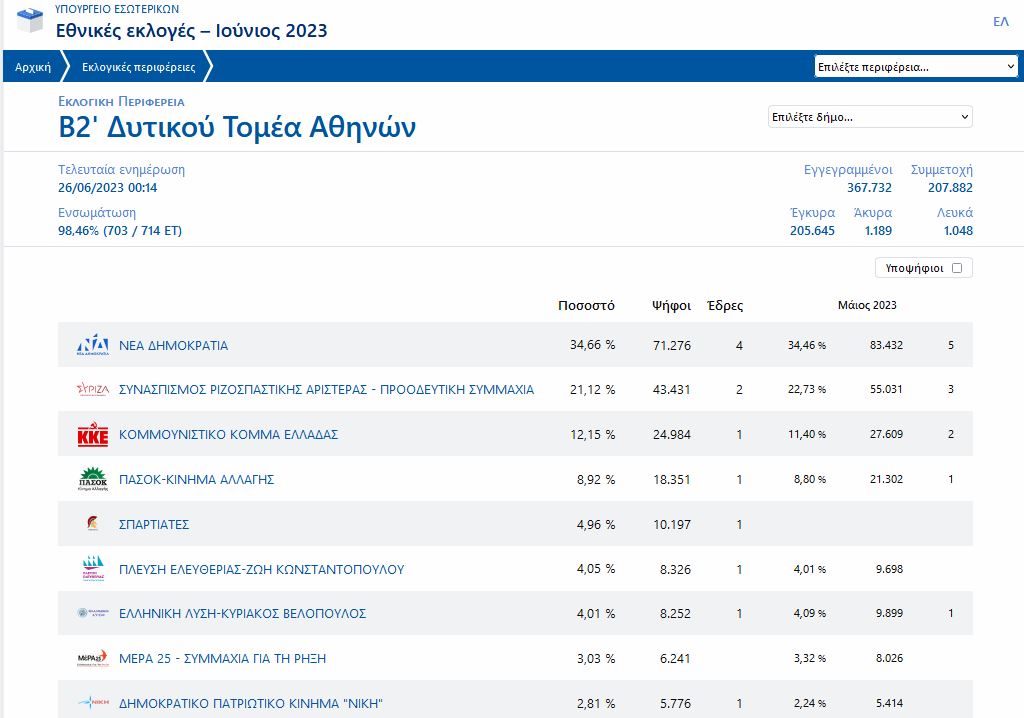Click the ΝΙΚΗ party logo

coord(92,703)
